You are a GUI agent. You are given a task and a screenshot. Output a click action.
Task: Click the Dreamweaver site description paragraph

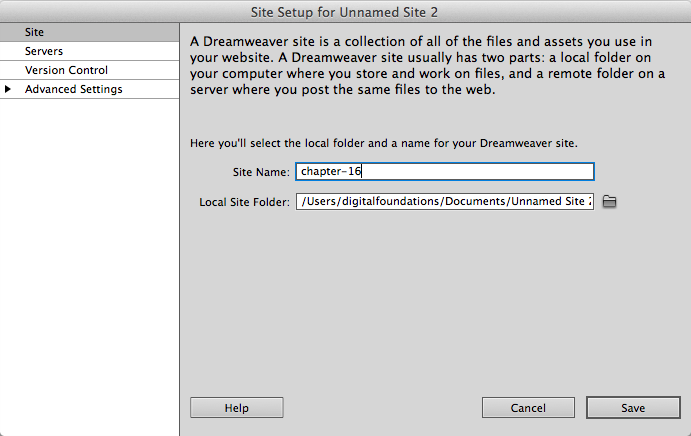click(x=430, y=65)
